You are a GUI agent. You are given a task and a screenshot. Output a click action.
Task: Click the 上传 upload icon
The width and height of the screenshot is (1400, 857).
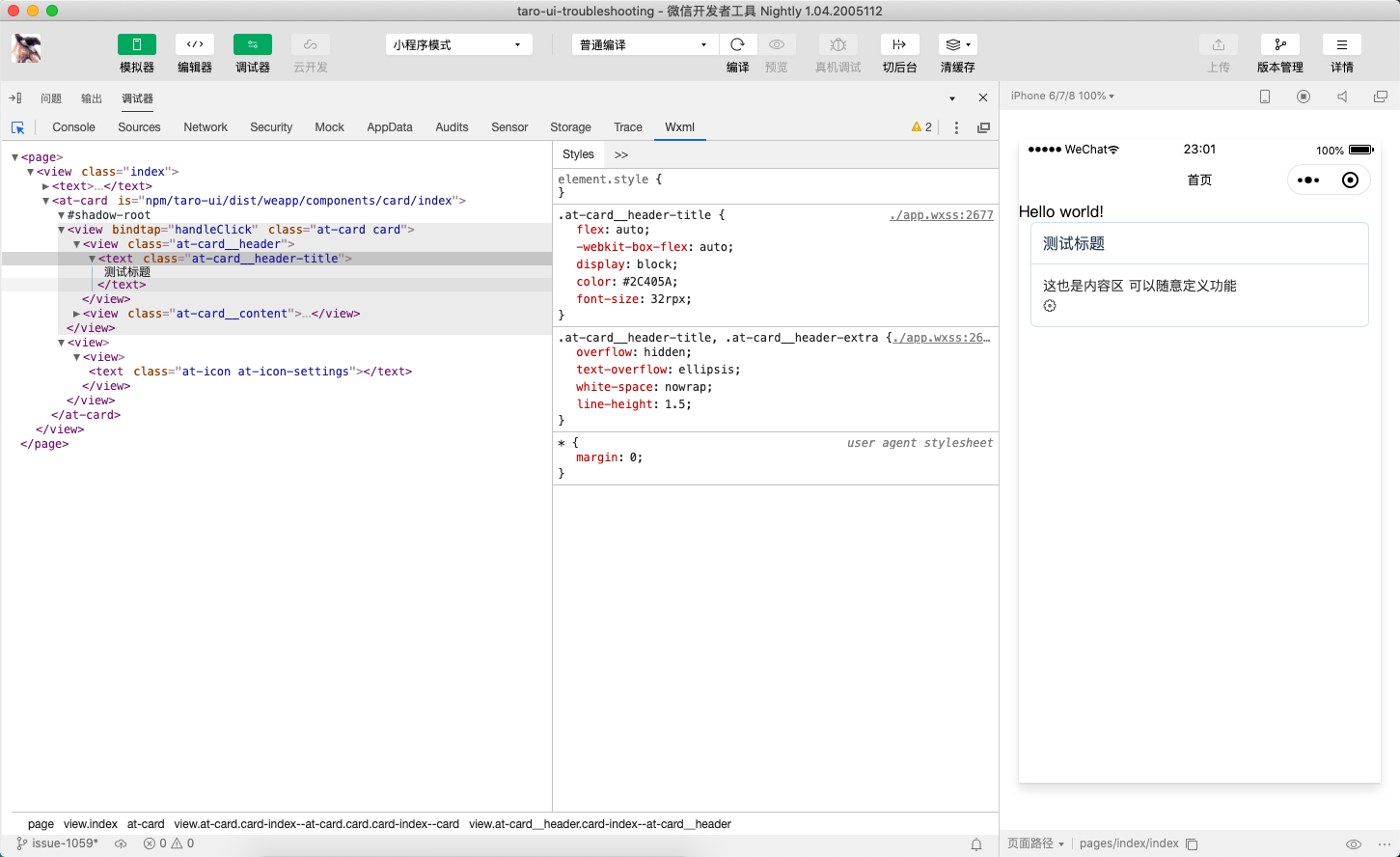[1219, 44]
